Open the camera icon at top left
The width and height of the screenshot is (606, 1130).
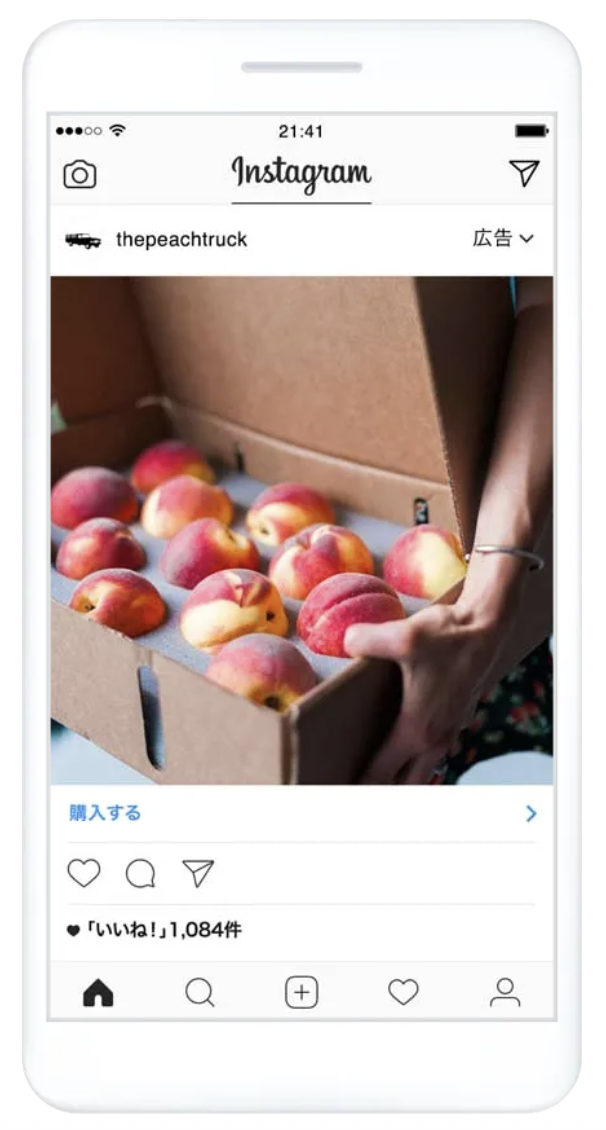[80, 174]
